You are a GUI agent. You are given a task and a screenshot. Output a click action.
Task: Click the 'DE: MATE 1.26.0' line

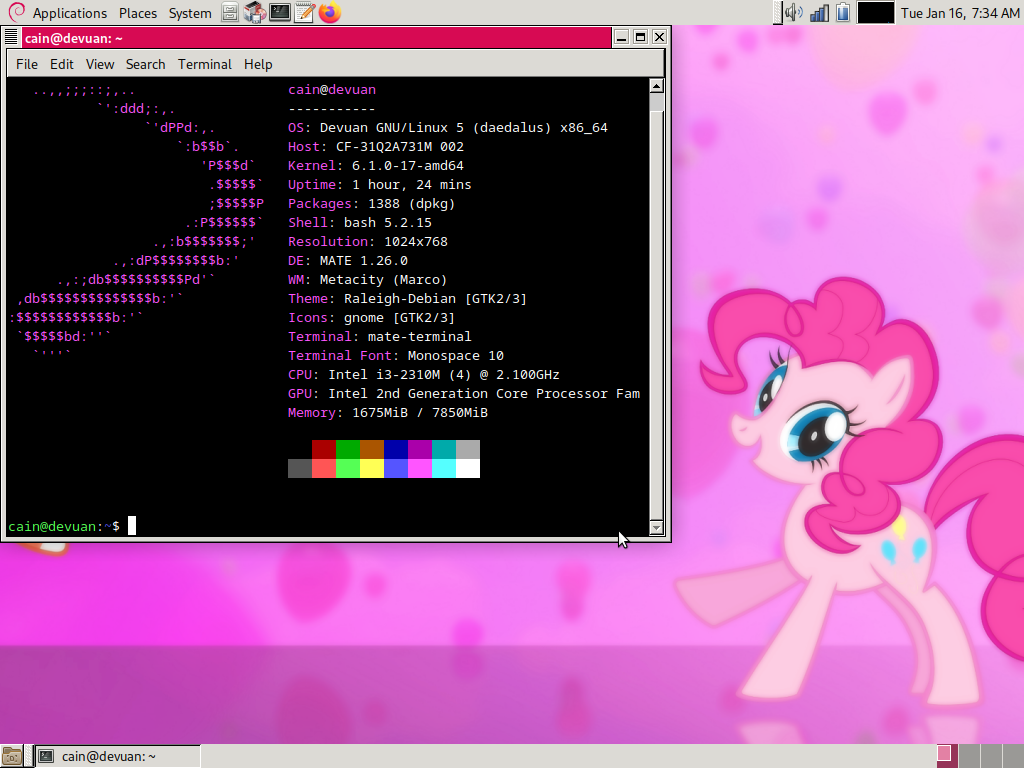pos(347,260)
